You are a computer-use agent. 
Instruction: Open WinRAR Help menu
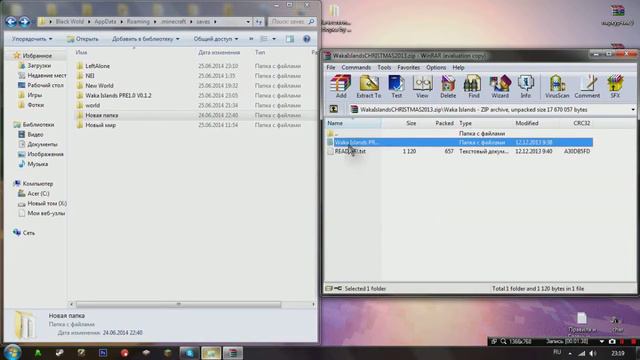pyautogui.click(x=458, y=67)
